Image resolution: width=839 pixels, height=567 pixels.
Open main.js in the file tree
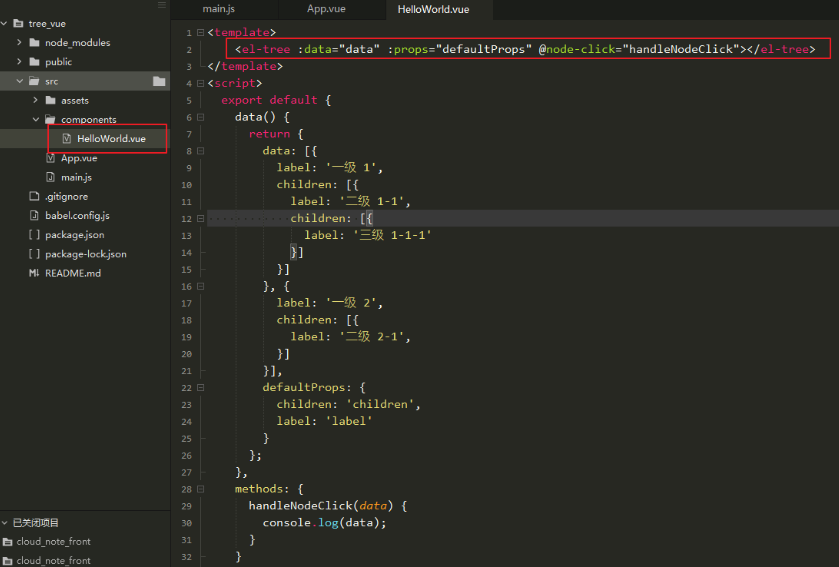76,177
